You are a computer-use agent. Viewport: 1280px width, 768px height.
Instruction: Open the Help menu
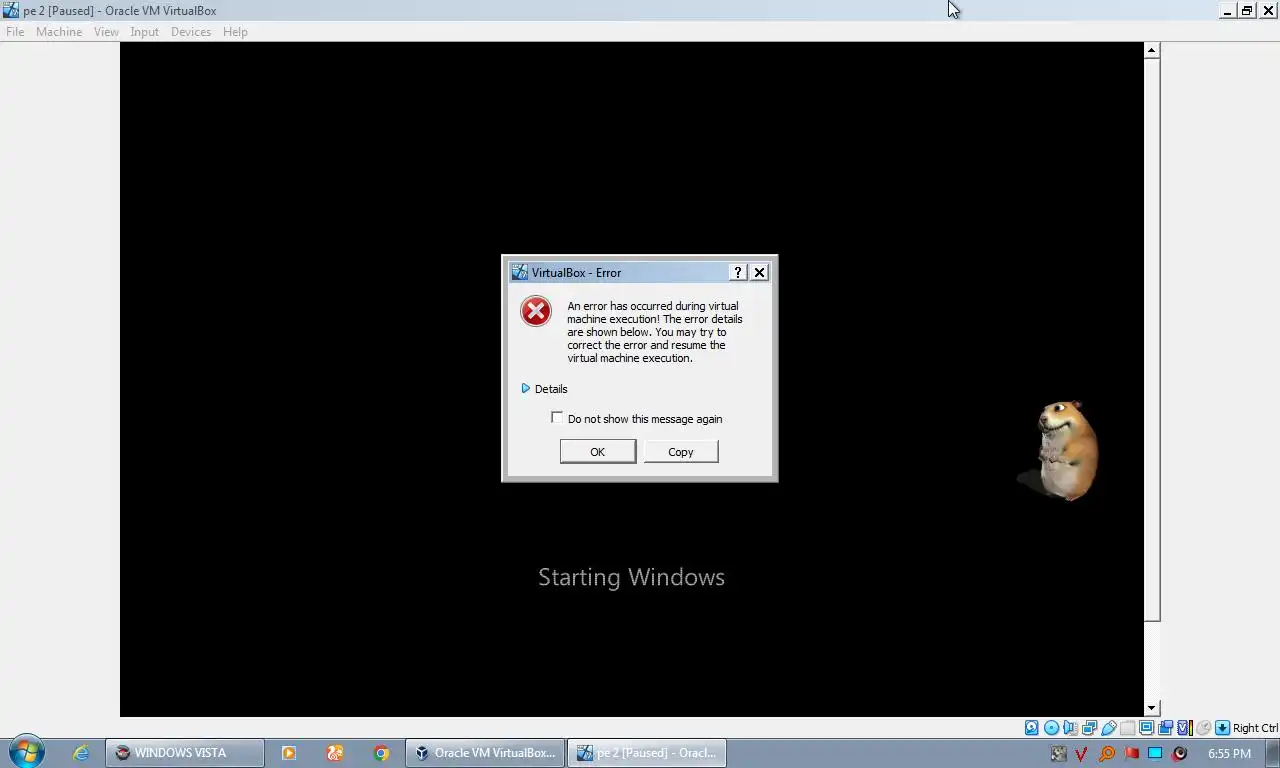tap(235, 32)
